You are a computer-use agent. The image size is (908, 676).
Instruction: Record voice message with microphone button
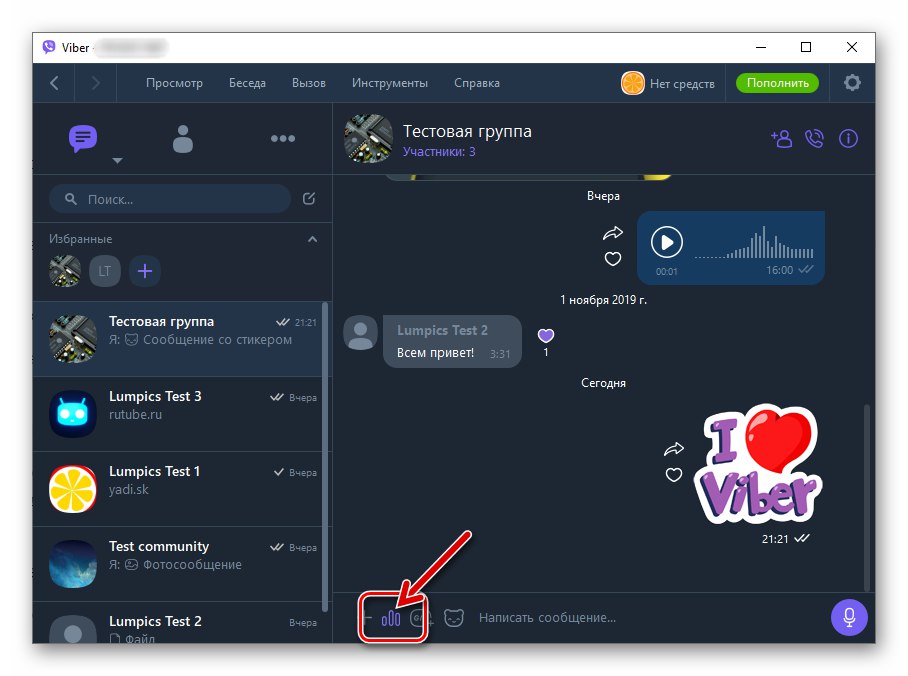(849, 617)
